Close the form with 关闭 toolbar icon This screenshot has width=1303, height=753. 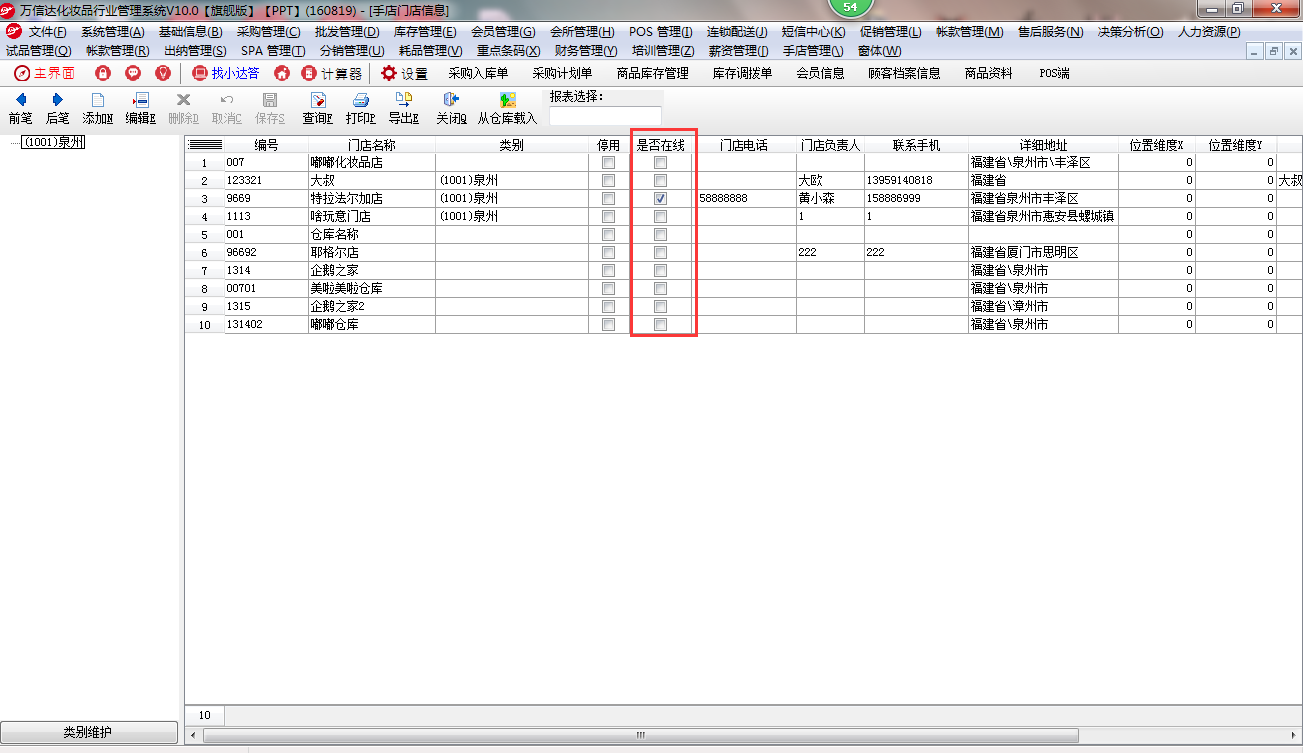451,109
